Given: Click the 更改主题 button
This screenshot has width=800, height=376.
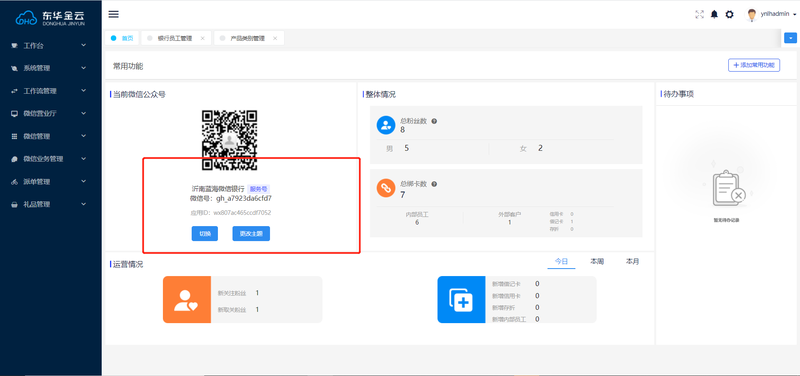Looking at the screenshot, I should click(x=251, y=234).
